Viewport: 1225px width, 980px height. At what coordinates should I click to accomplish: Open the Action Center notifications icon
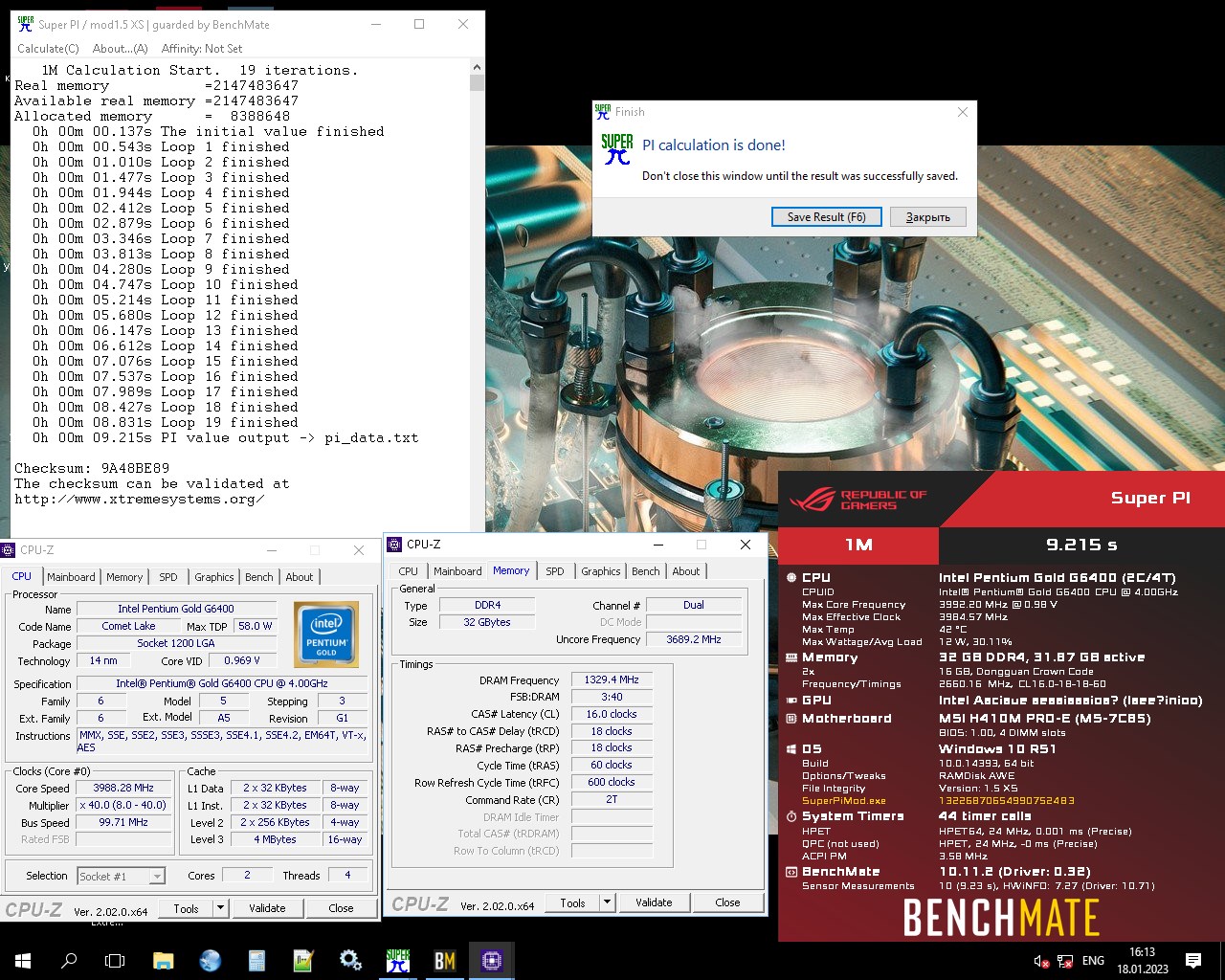tap(1193, 960)
